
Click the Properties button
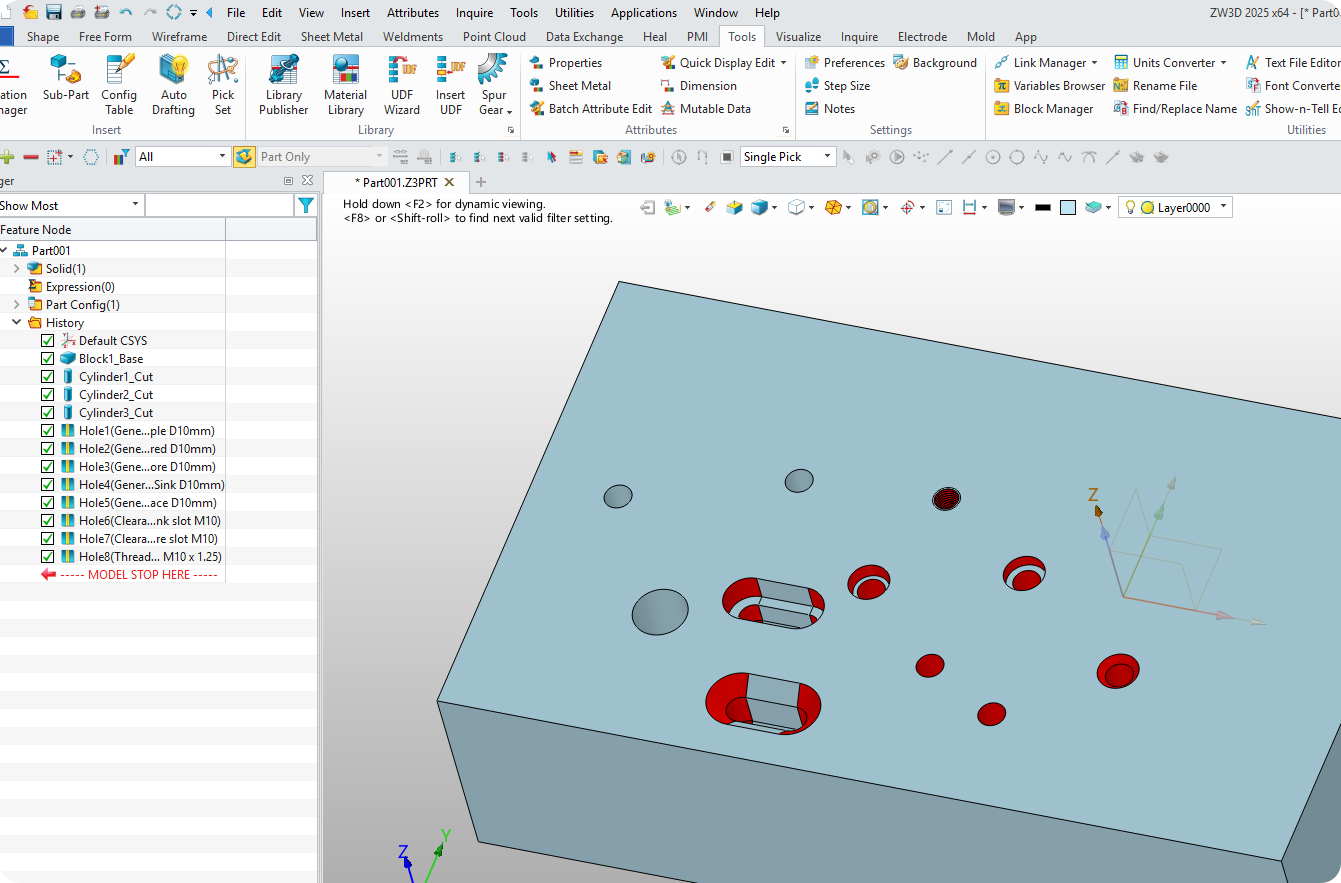point(565,63)
